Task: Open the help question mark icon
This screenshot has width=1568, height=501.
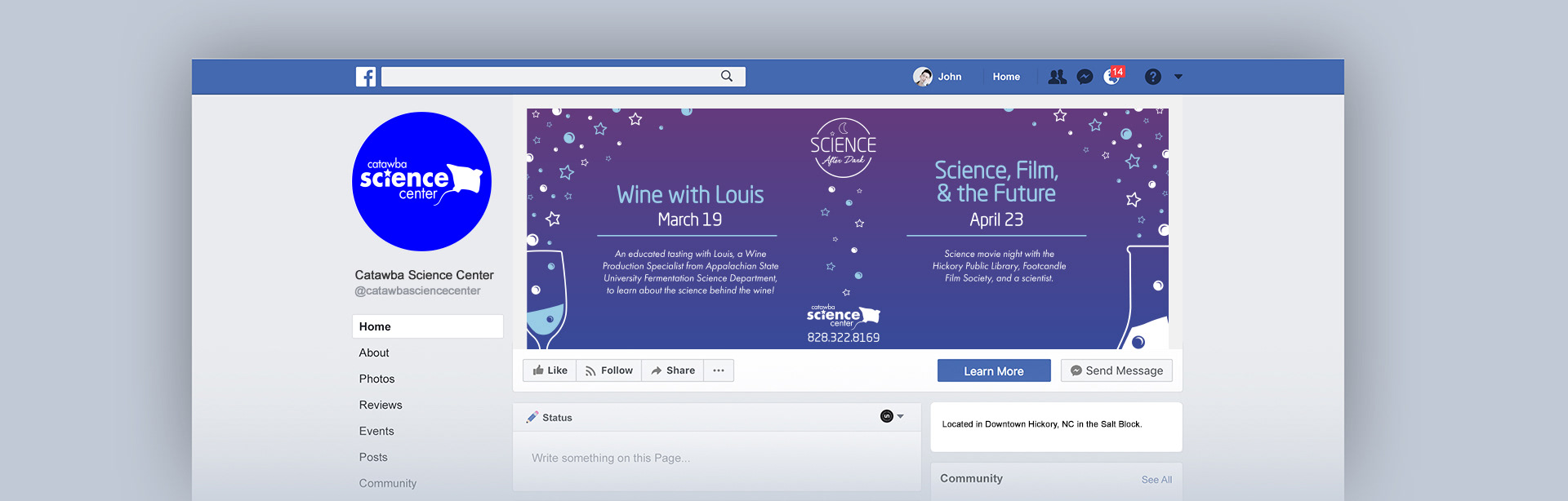Action: (1153, 77)
